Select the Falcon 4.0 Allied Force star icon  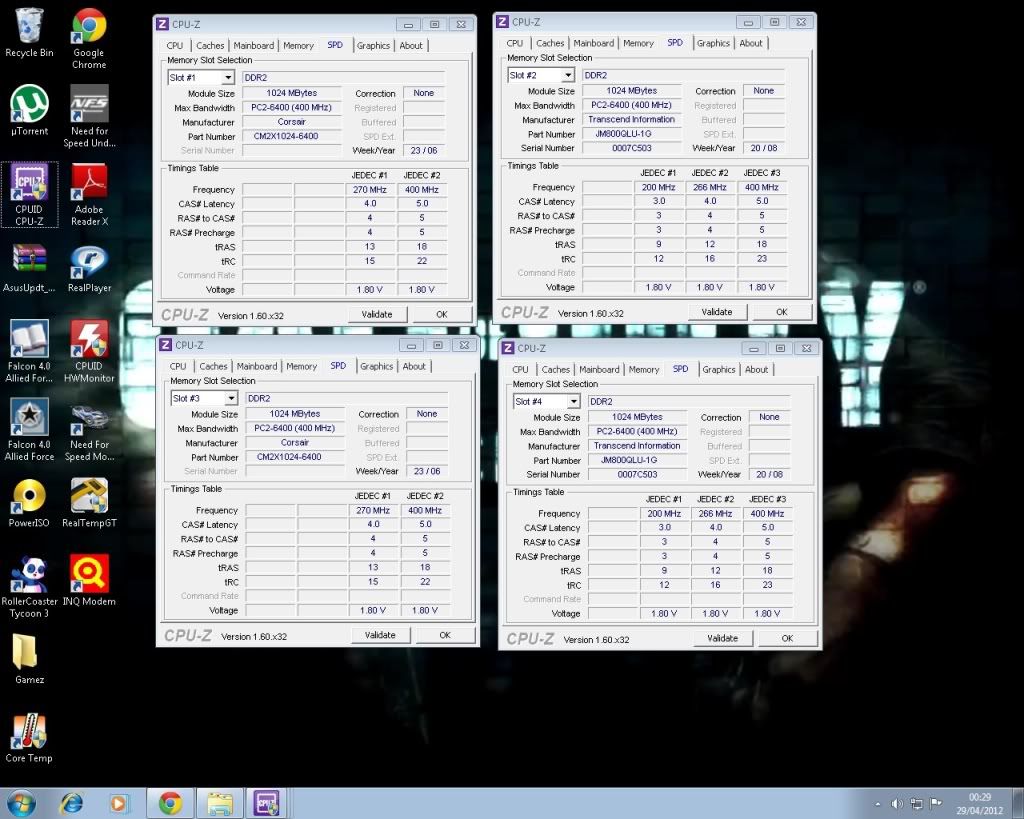29,429
